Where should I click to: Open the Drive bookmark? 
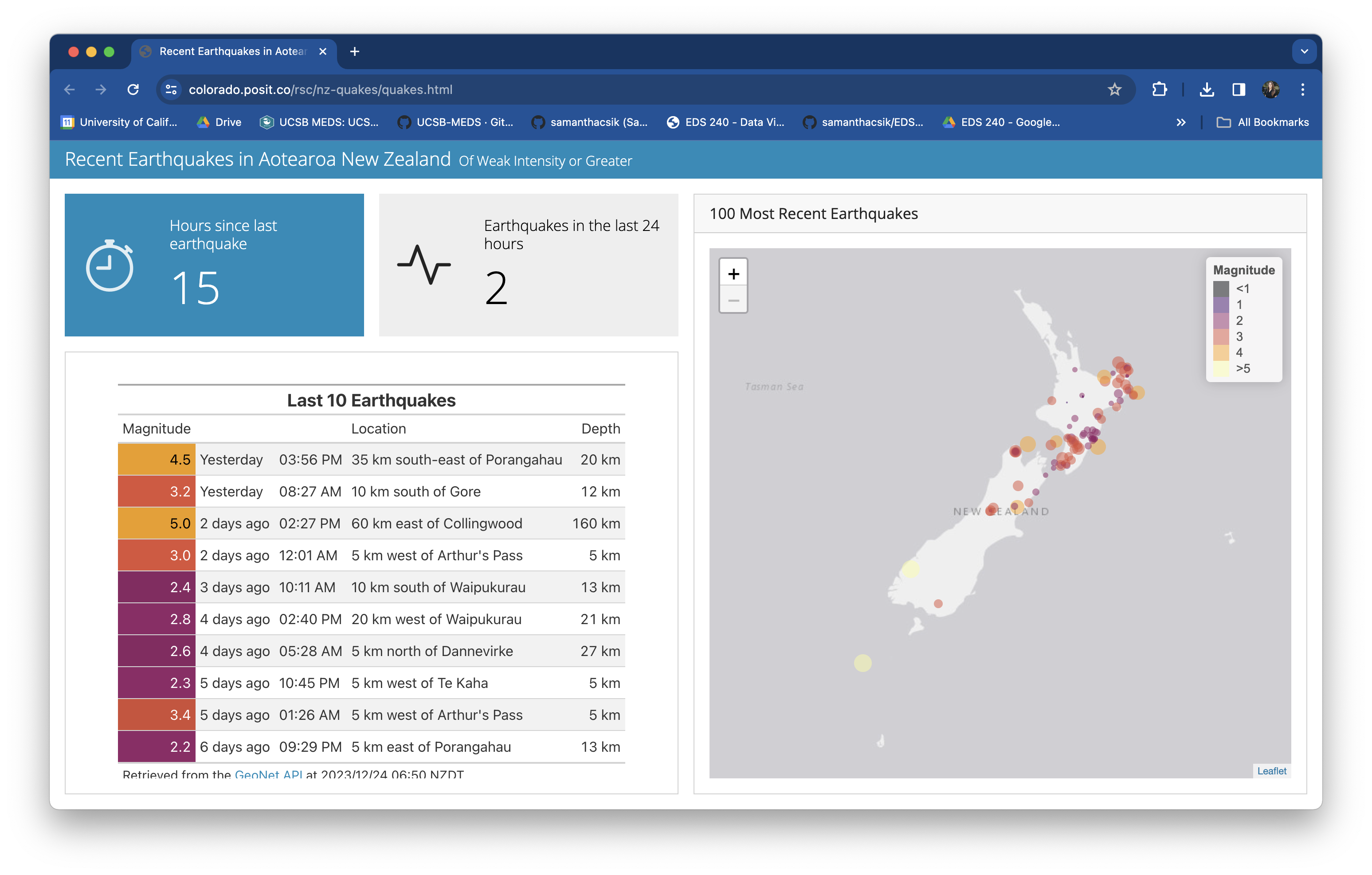point(220,122)
